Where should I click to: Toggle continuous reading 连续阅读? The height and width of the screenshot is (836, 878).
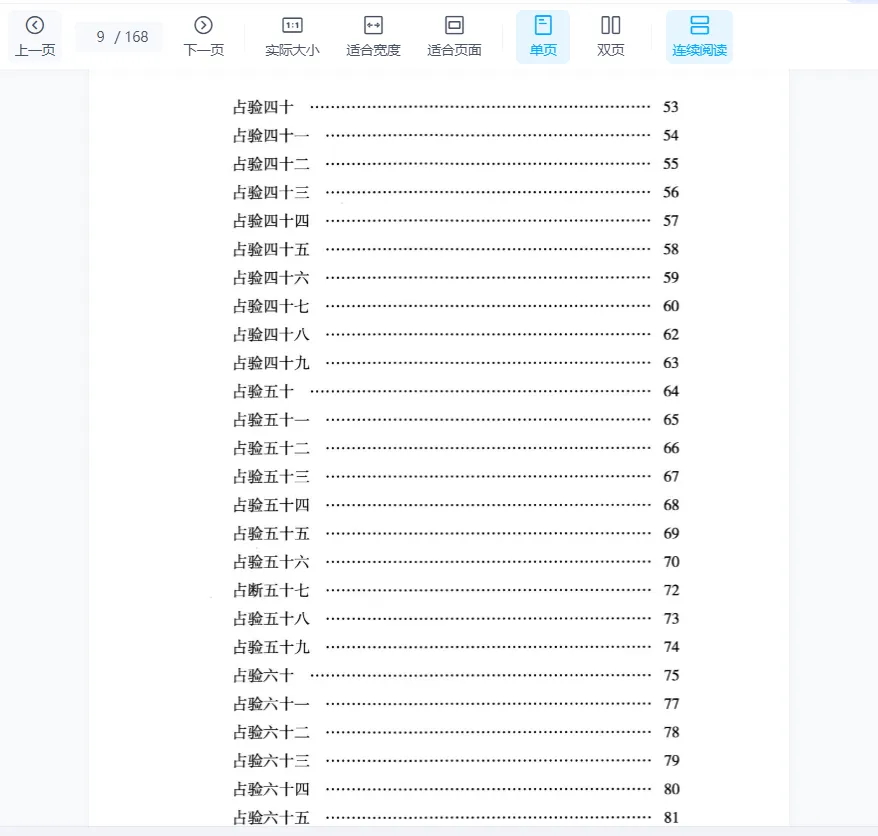pyautogui.click(x=699, y=36)
